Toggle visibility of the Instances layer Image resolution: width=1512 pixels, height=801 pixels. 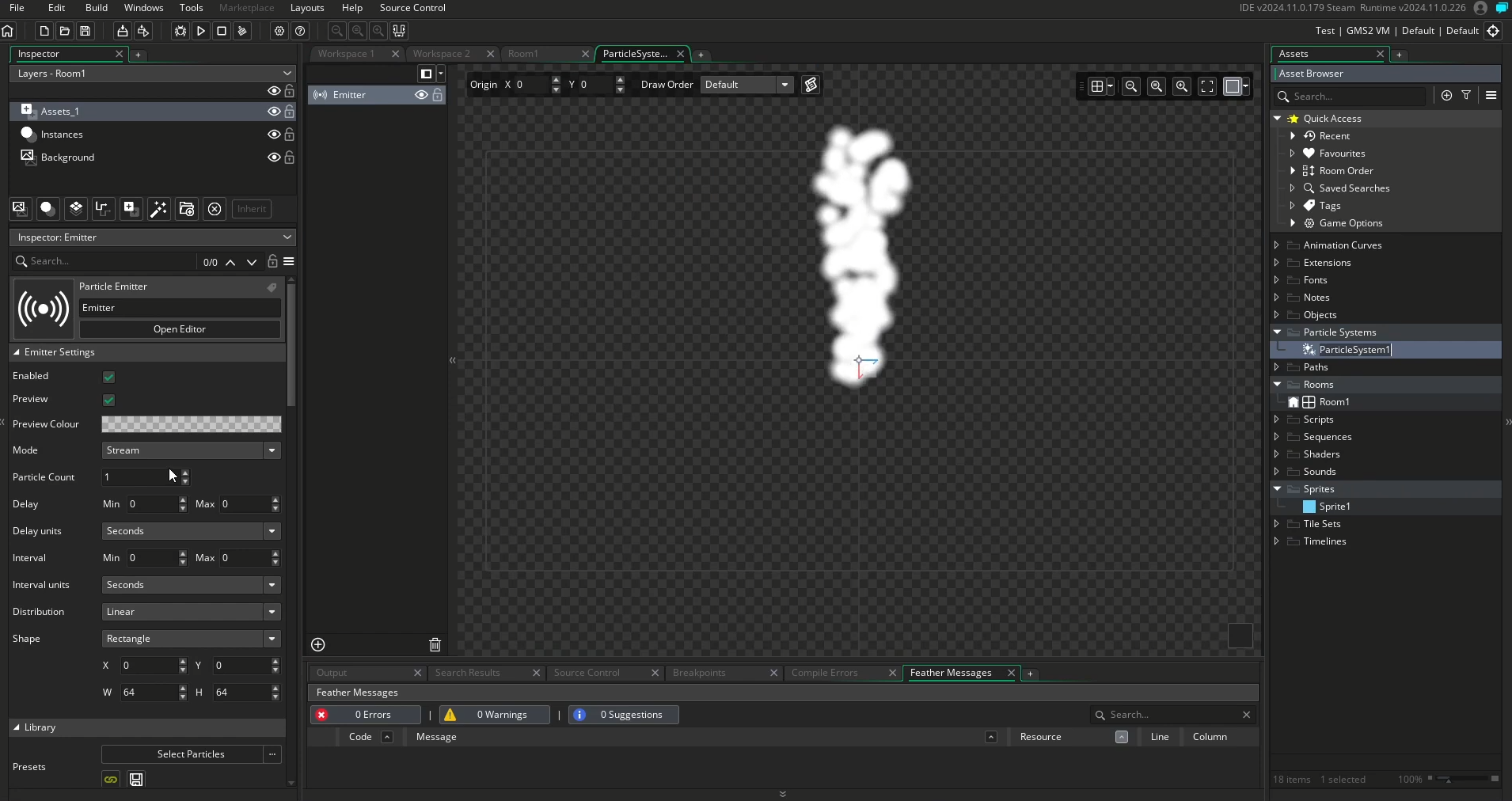(274, 135)
